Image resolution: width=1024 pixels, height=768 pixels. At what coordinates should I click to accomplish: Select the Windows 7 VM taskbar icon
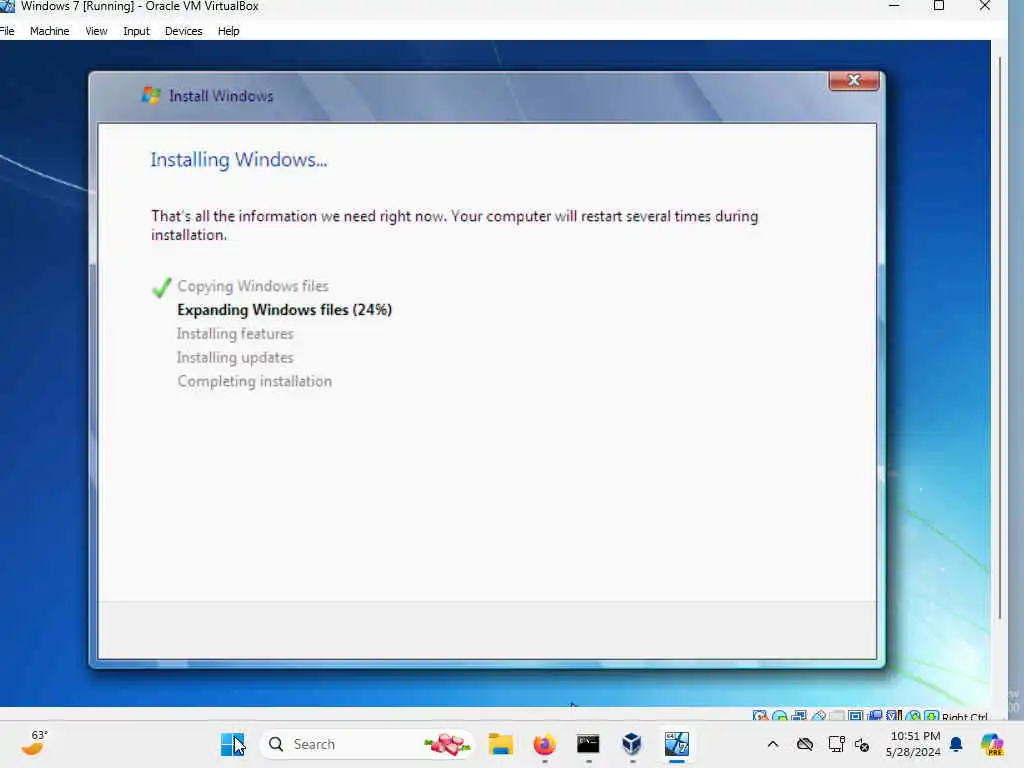tap(677, 744)
